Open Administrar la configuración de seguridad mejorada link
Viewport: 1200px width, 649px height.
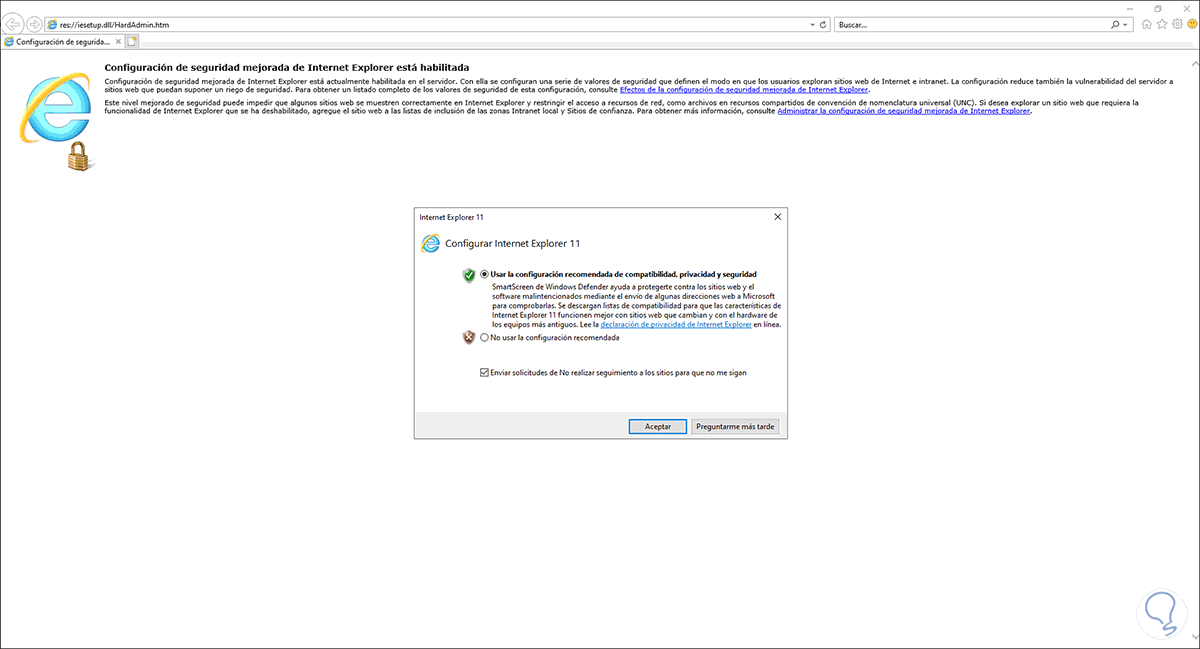(903, 111)
